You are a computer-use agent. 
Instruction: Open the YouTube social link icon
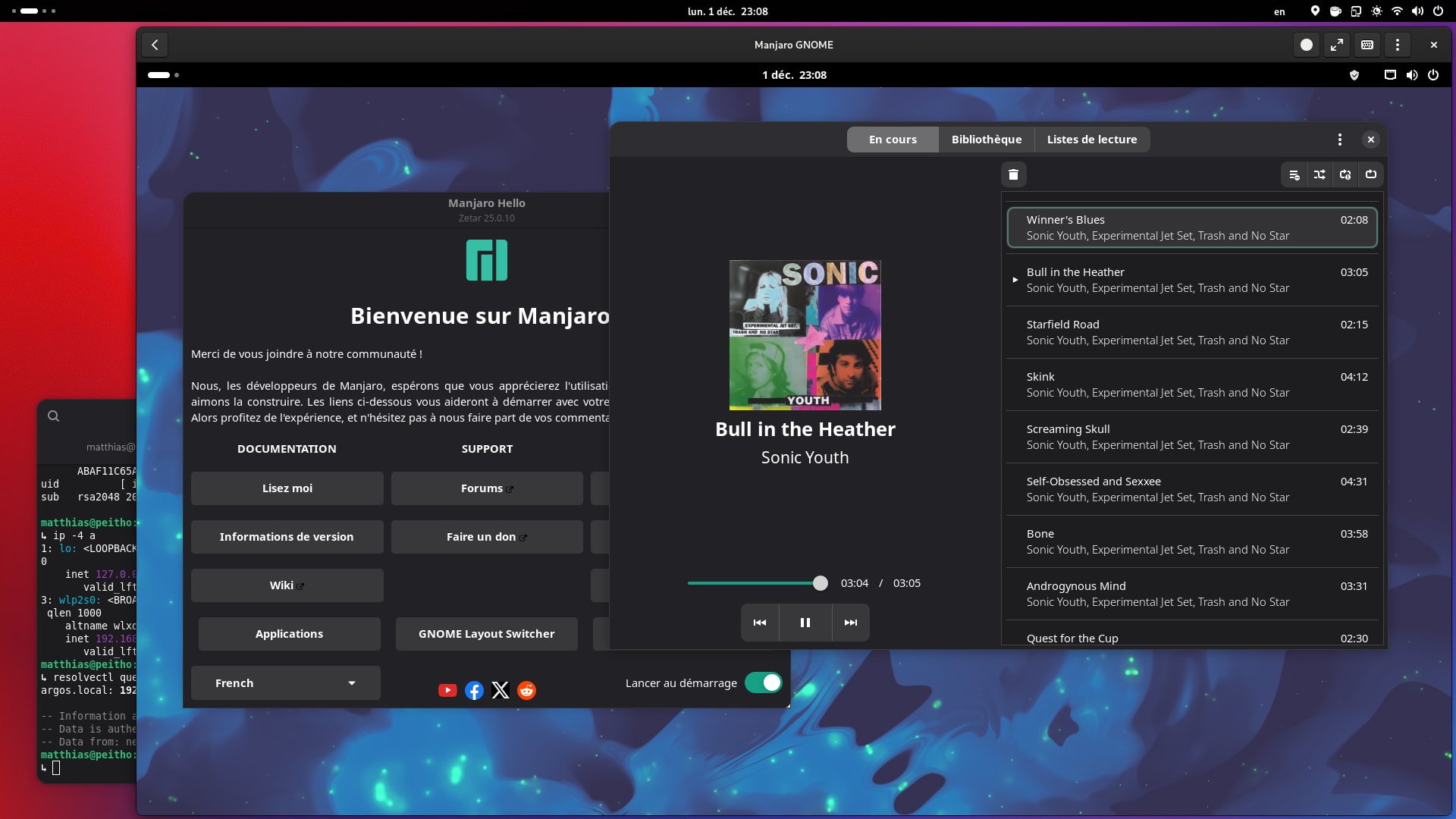[x=447, y=690]
